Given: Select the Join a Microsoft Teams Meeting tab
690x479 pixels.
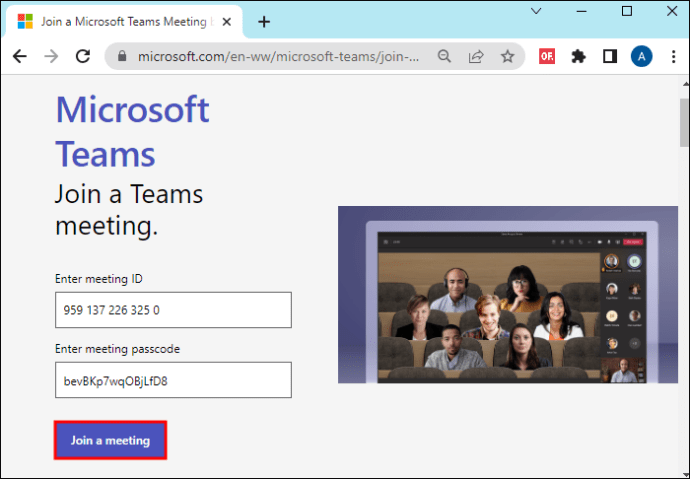Looking at the screenshot, I should point(123,22).
